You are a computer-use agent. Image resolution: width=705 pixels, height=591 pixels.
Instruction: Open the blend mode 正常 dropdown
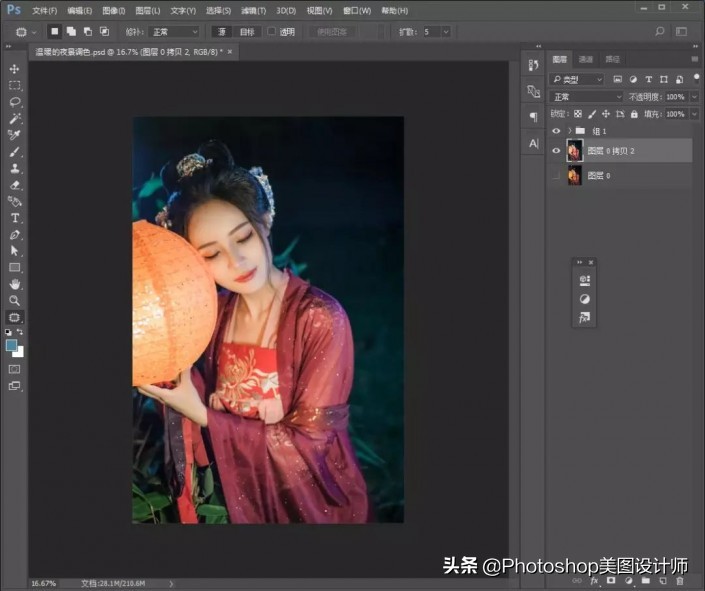(586, 97)
